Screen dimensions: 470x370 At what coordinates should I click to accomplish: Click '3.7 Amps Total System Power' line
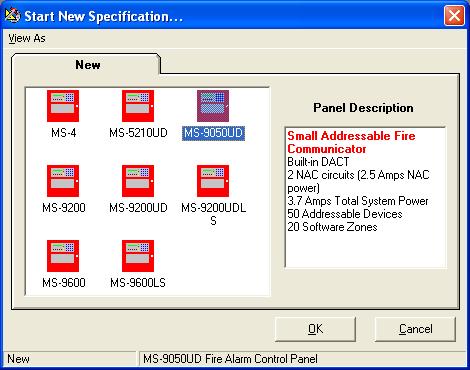(358, 201)
